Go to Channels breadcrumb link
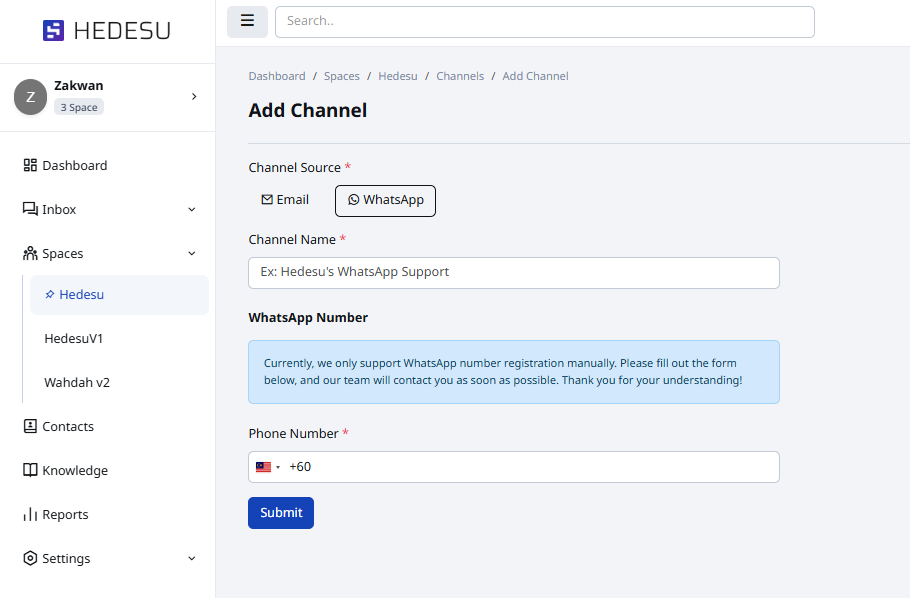The width and height of the screenshot is (910, 598). pos(460,76)
